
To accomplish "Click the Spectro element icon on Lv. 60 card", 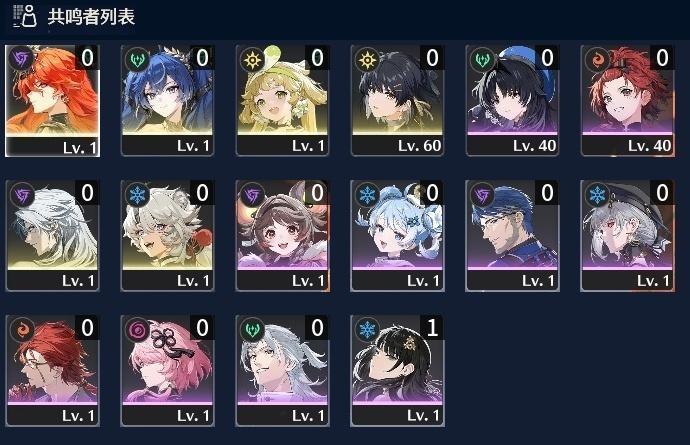I will click(x=367, y=59).
